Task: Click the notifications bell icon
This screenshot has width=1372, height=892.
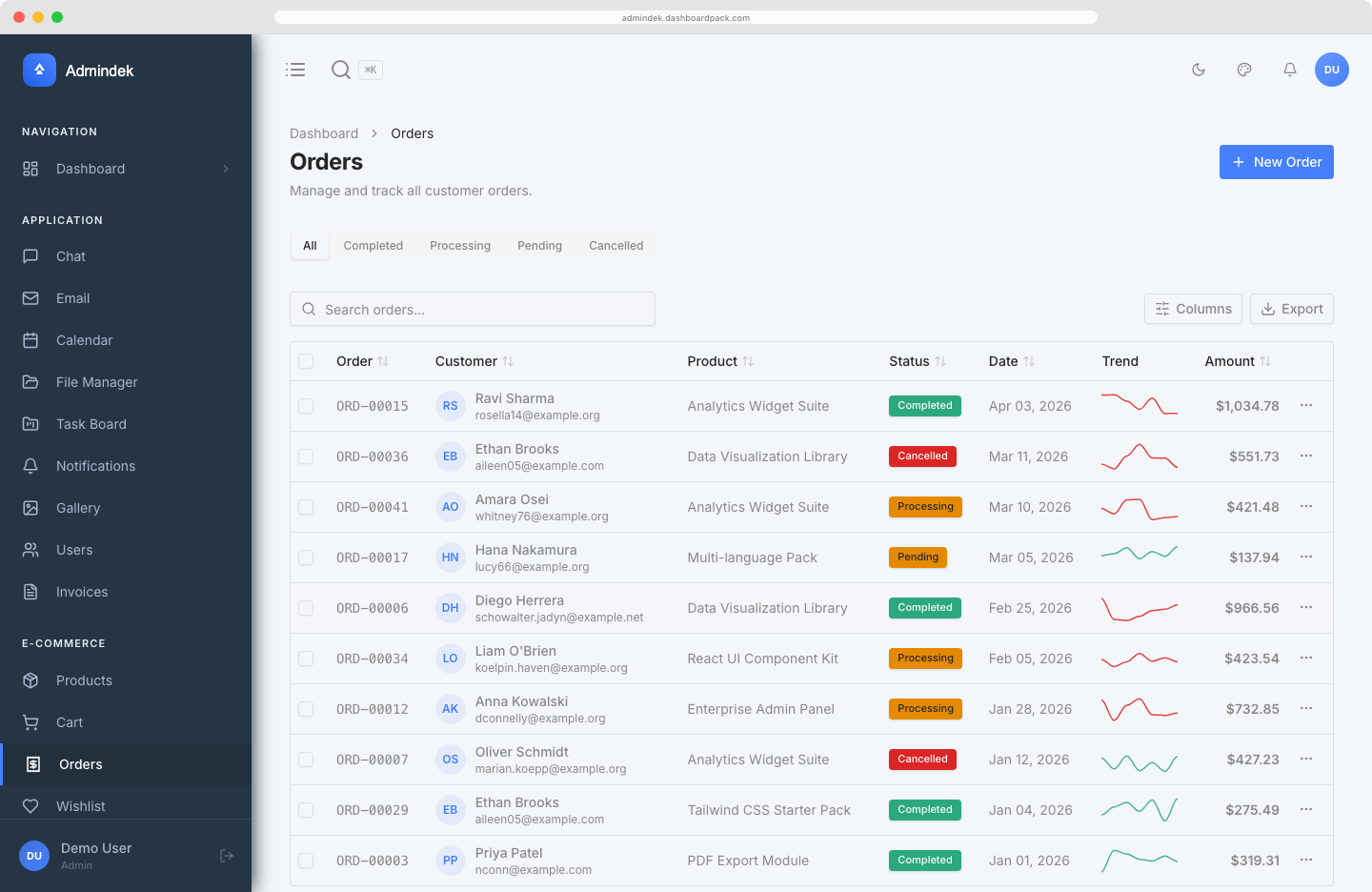Action: point(1290,70)
